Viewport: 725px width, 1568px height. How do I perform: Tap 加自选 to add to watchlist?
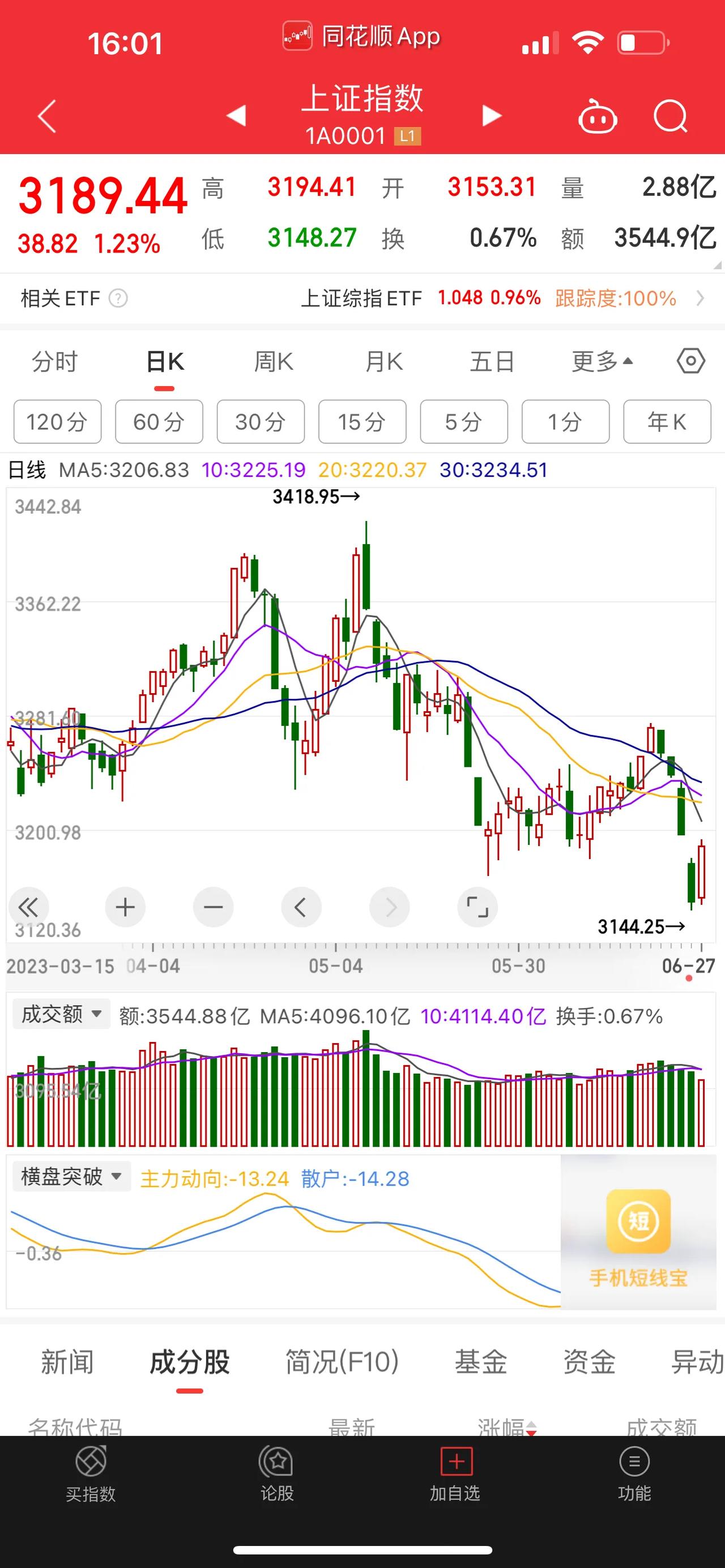[455, 1474]
